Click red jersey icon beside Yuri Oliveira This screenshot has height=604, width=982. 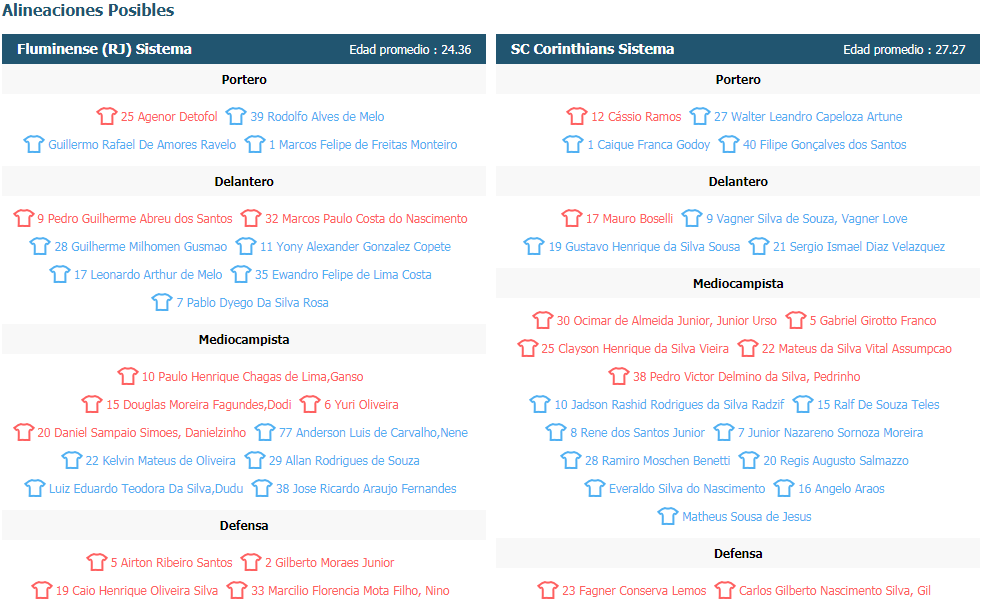pyautogui.click(x=310, y=405)
